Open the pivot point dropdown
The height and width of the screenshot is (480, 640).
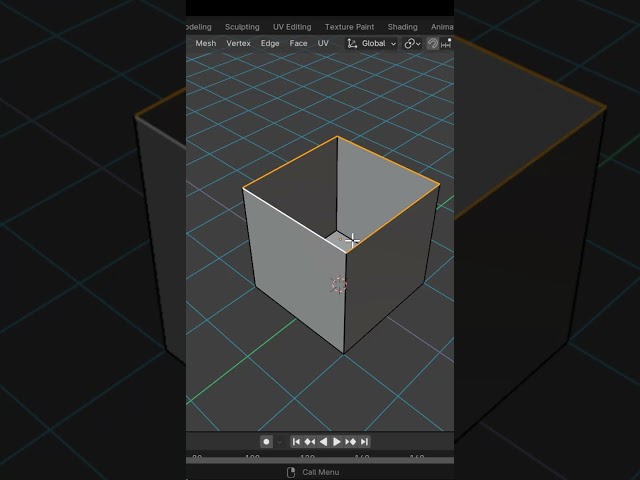[x=412, y=43]
